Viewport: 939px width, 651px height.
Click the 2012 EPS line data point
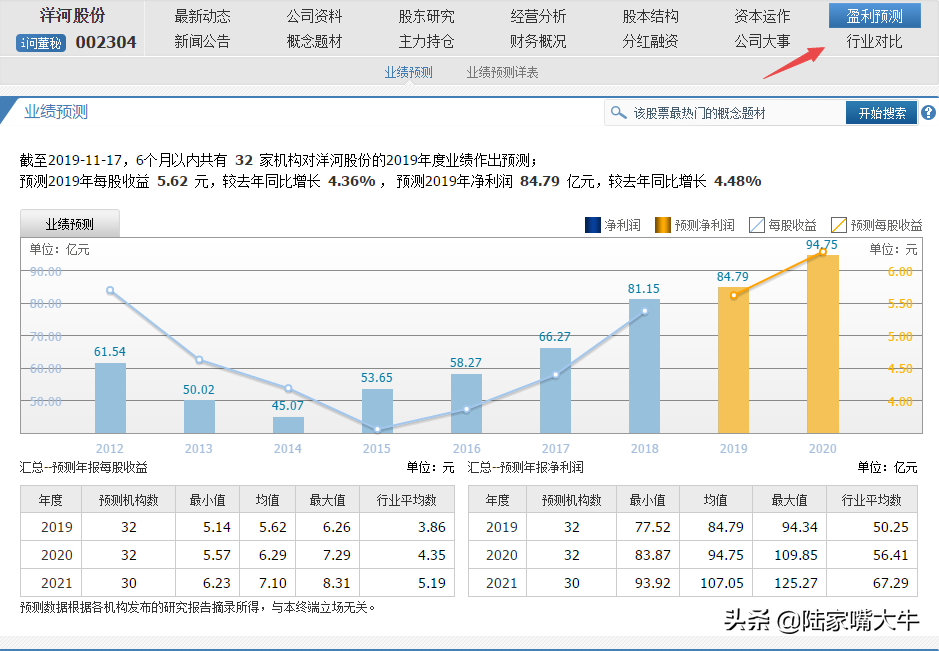[x=110, y=290]
